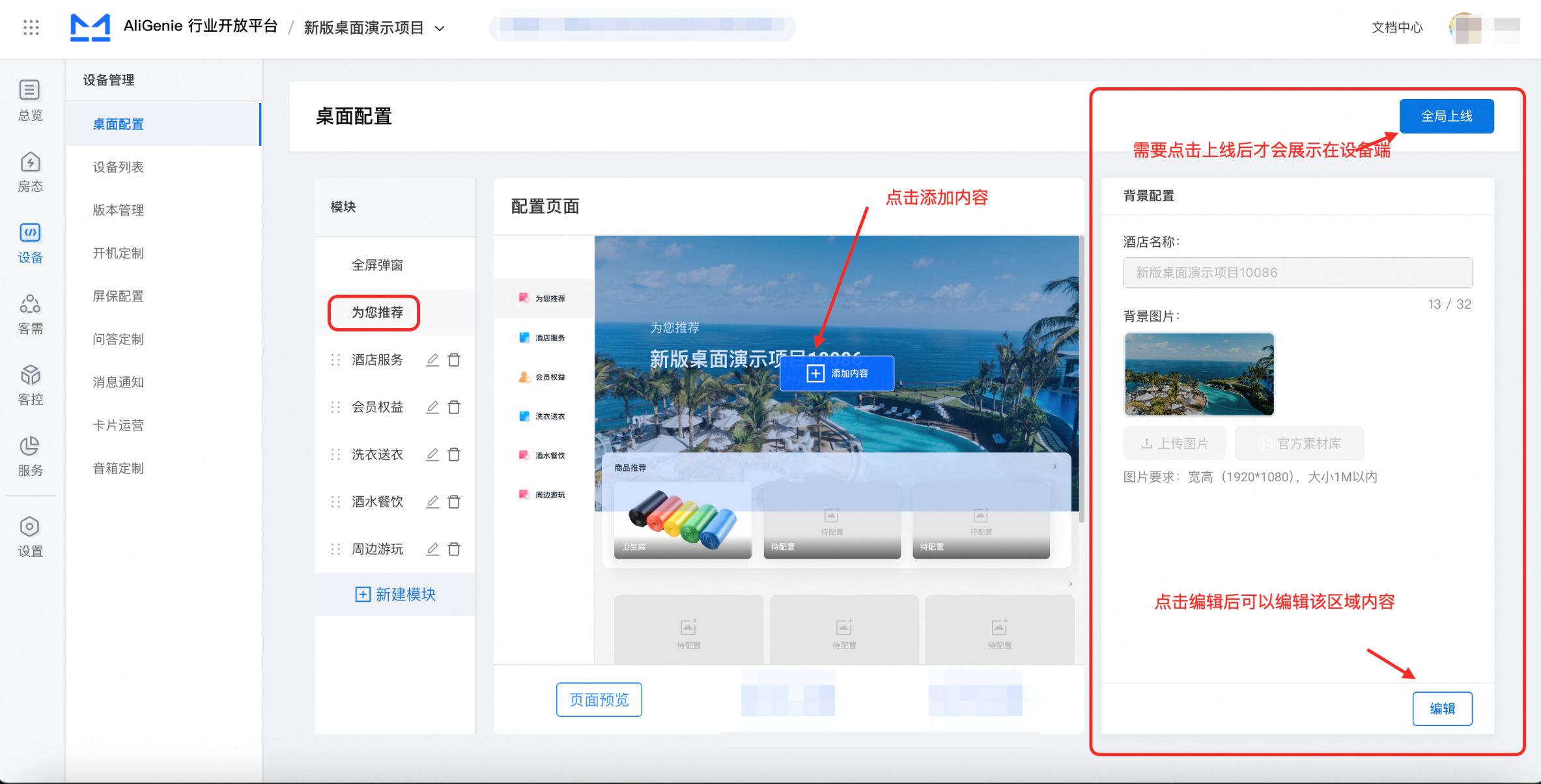Open the app grid launcher icon
The width and height of the screenshot is (1541, 784).
tap(31, 27)
